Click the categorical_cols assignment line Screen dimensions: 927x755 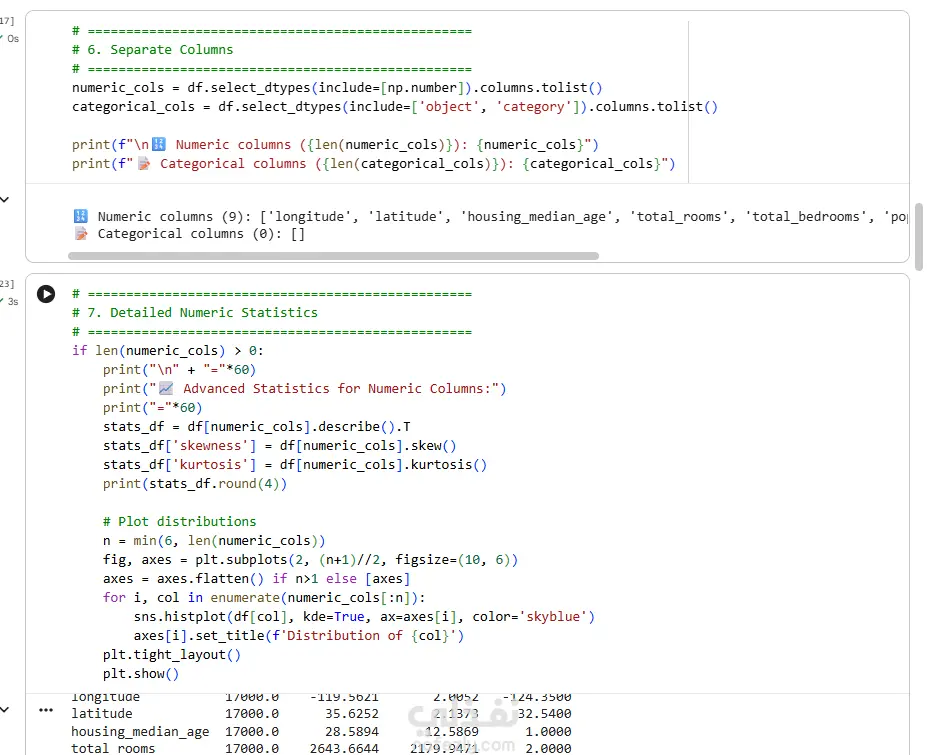point(395,106)
